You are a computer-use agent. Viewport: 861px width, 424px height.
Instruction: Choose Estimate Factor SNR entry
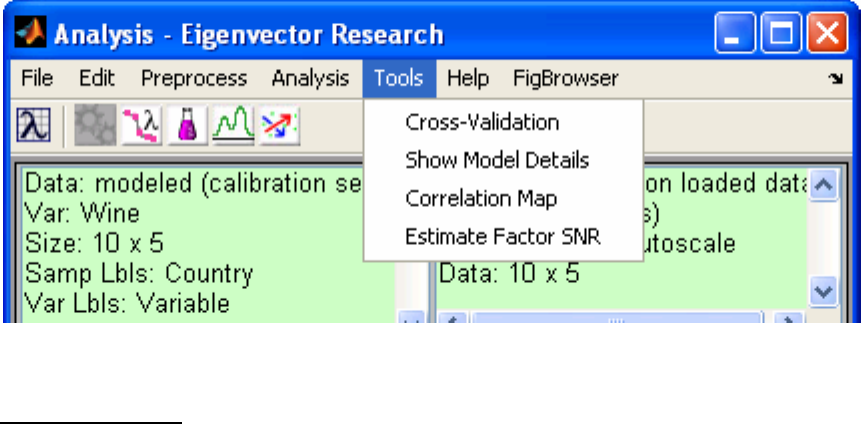[x=504, y=237]
